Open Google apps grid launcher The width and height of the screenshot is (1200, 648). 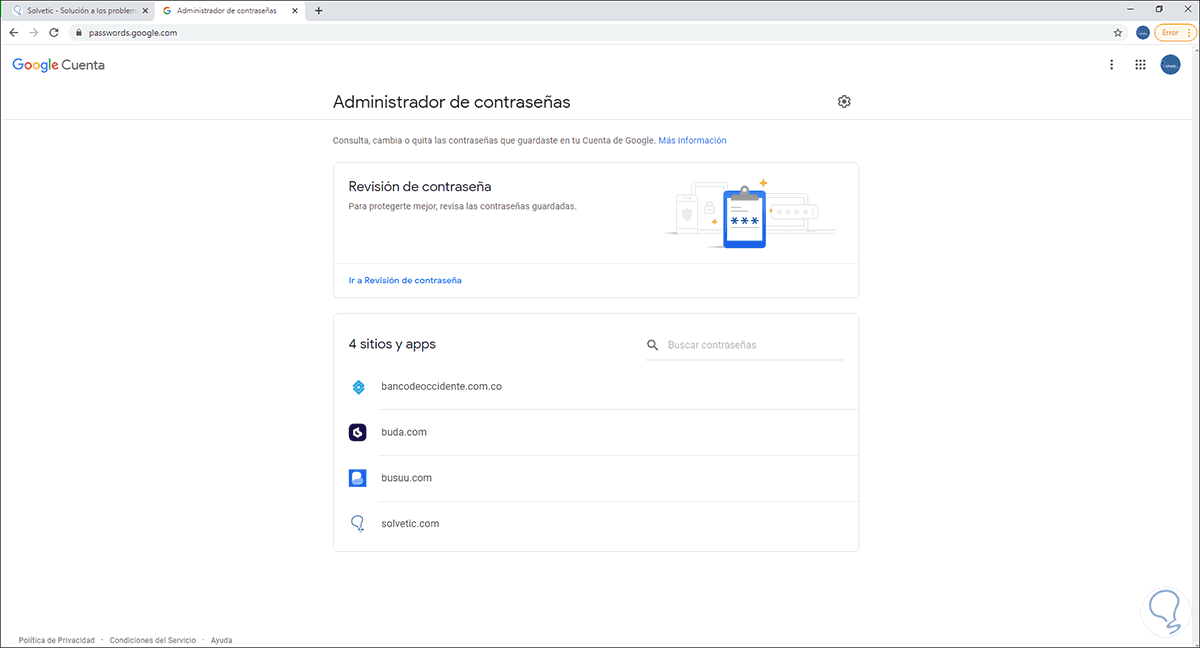pyautogui.click(x=1140, y=65)
